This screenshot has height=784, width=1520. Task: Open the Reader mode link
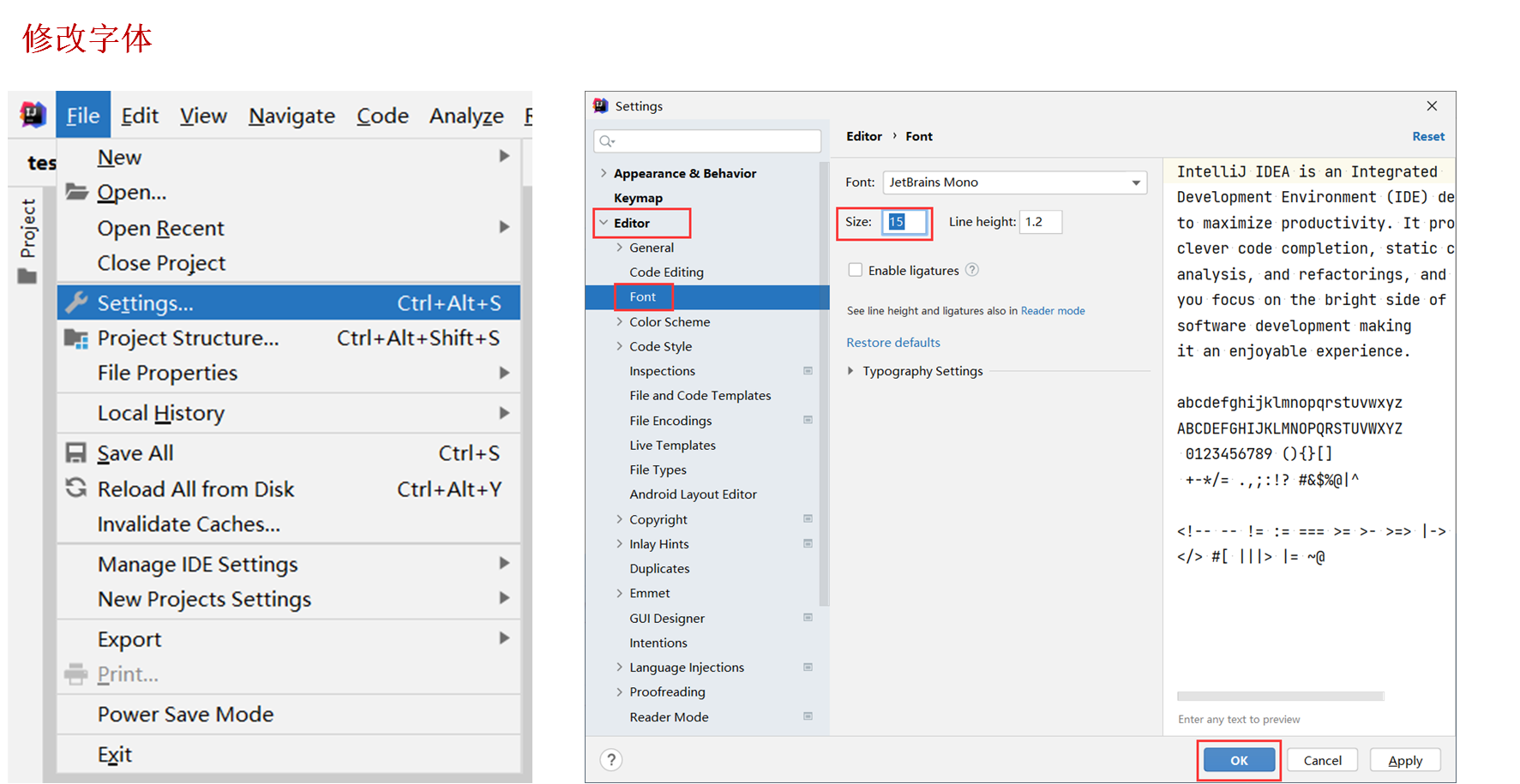[x=1053, y=310]
